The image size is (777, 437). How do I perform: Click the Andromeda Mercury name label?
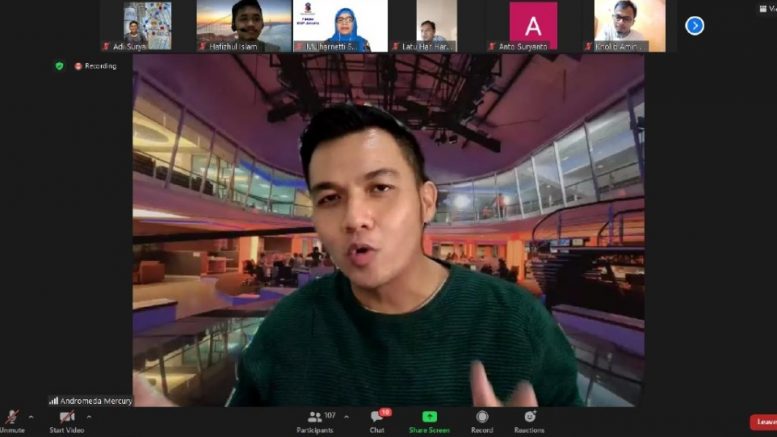[91, 401]
